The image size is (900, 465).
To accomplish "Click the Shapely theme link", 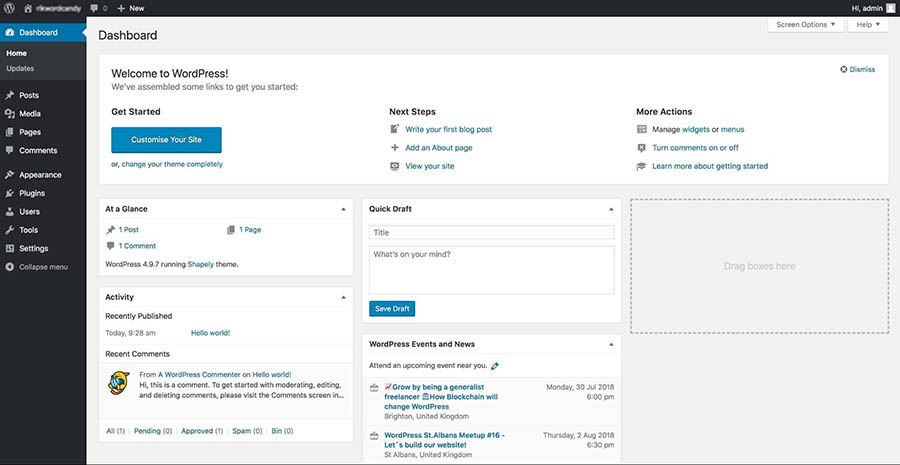I will click(x=200, y=265).
